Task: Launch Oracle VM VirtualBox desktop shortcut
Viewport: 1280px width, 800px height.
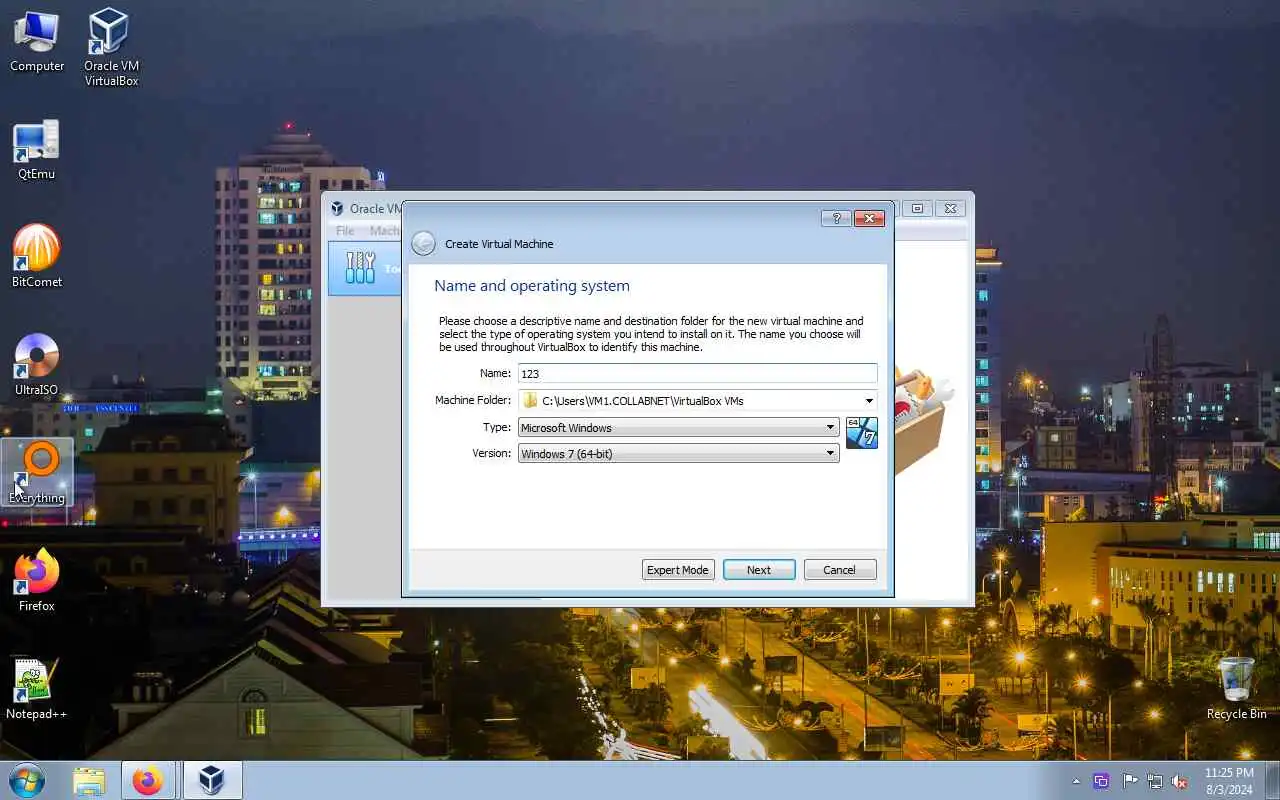Action: (110, 47)
